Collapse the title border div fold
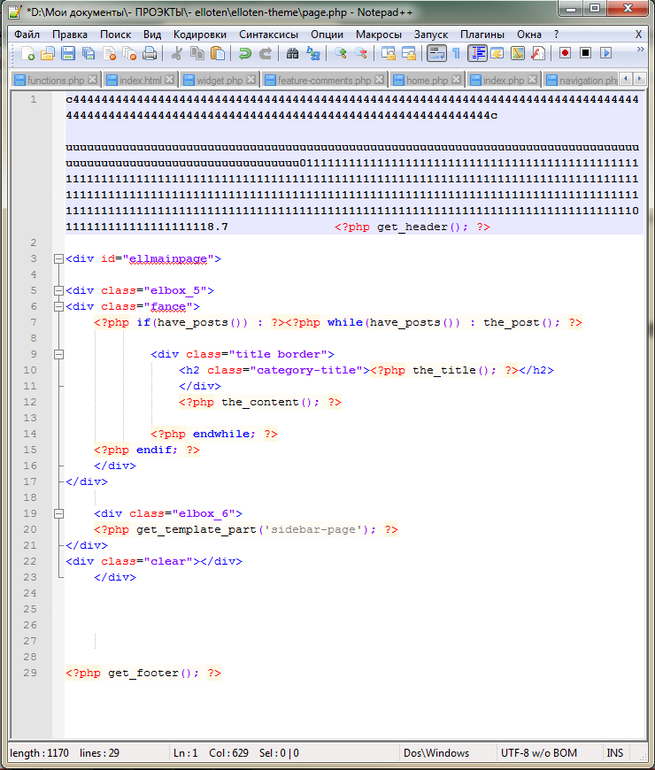 click(x=58, y=354)
